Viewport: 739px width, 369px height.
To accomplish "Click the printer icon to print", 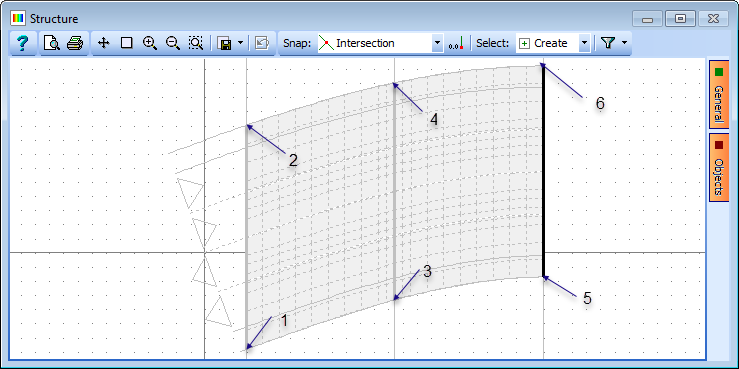I will (74, 43).
